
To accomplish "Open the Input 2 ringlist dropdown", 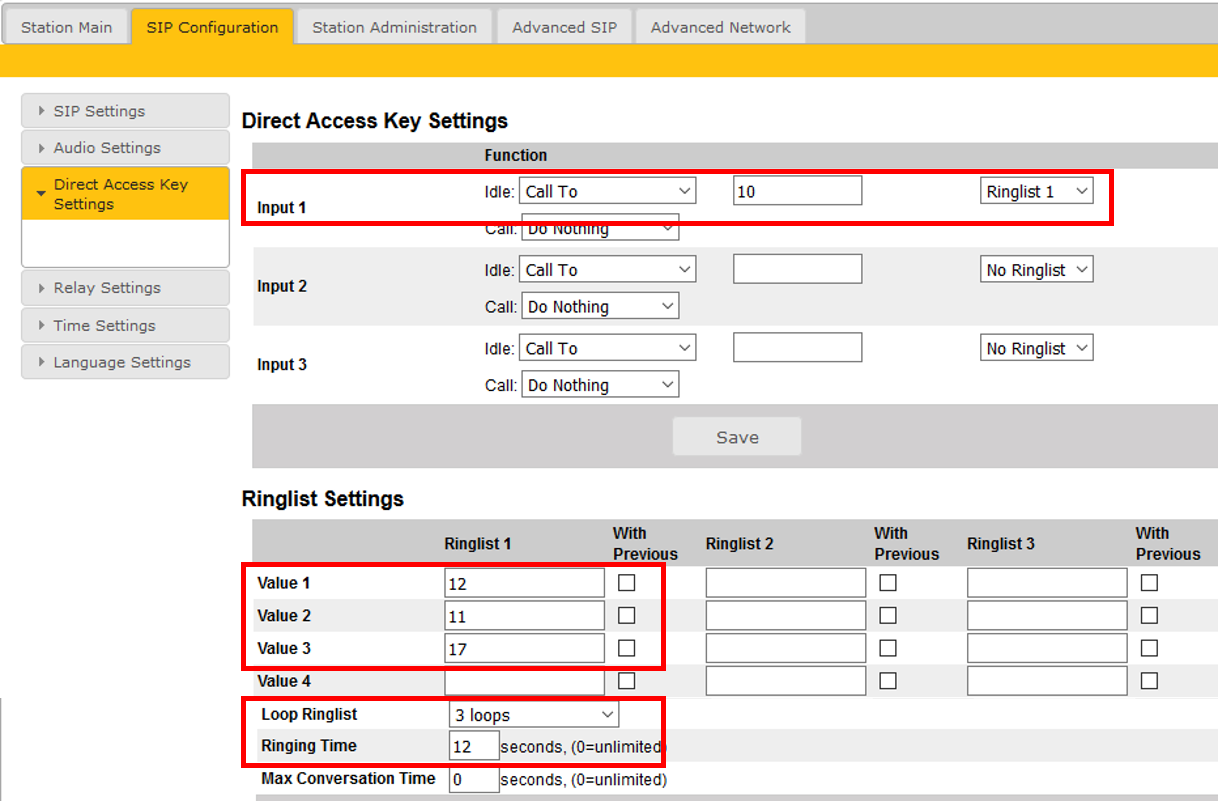I will tap(1036, 270).
